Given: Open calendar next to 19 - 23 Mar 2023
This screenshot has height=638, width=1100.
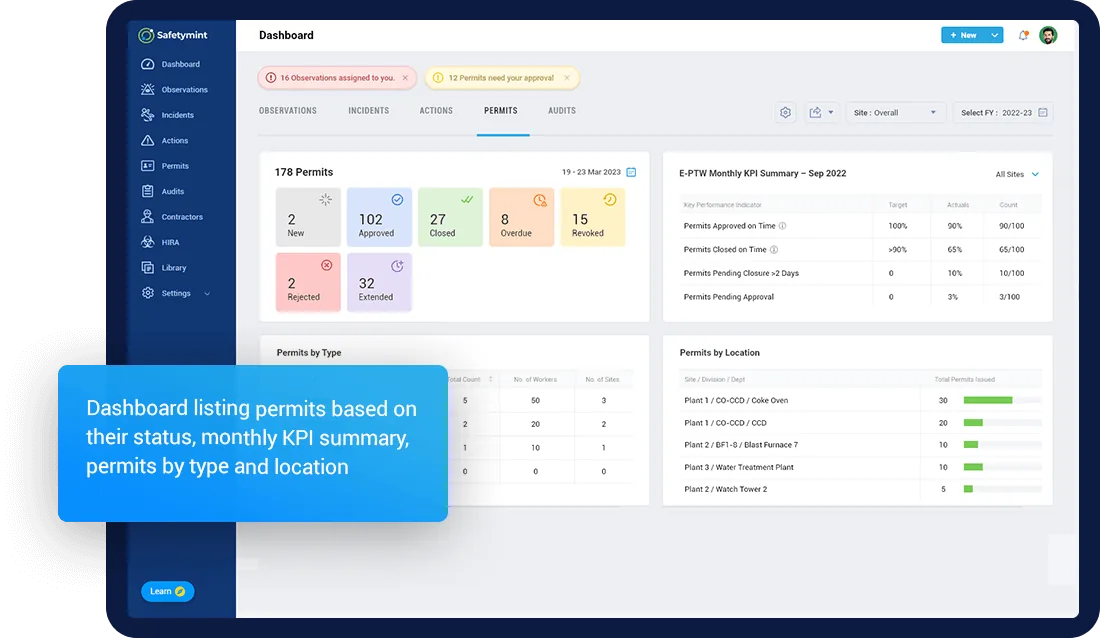Looking at the screenshot, I should click(x=631, y=172).
